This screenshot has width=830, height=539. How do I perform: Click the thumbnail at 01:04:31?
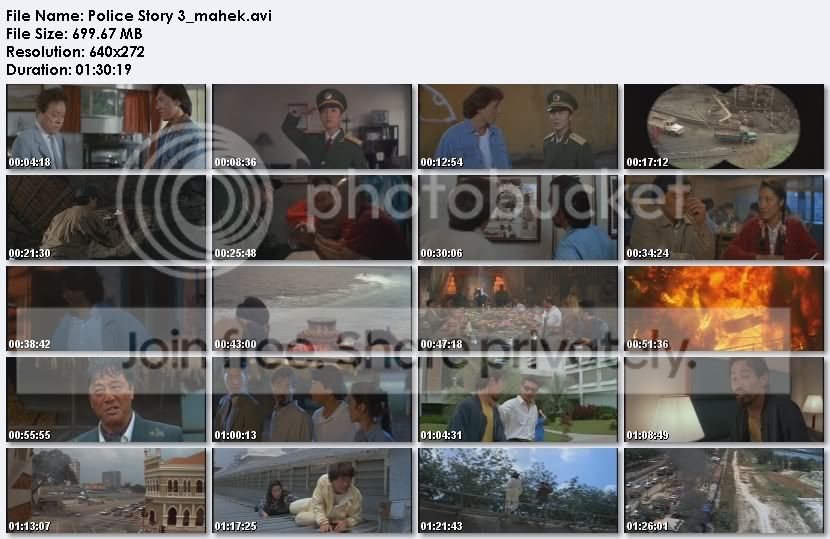(x=518, y=400)
